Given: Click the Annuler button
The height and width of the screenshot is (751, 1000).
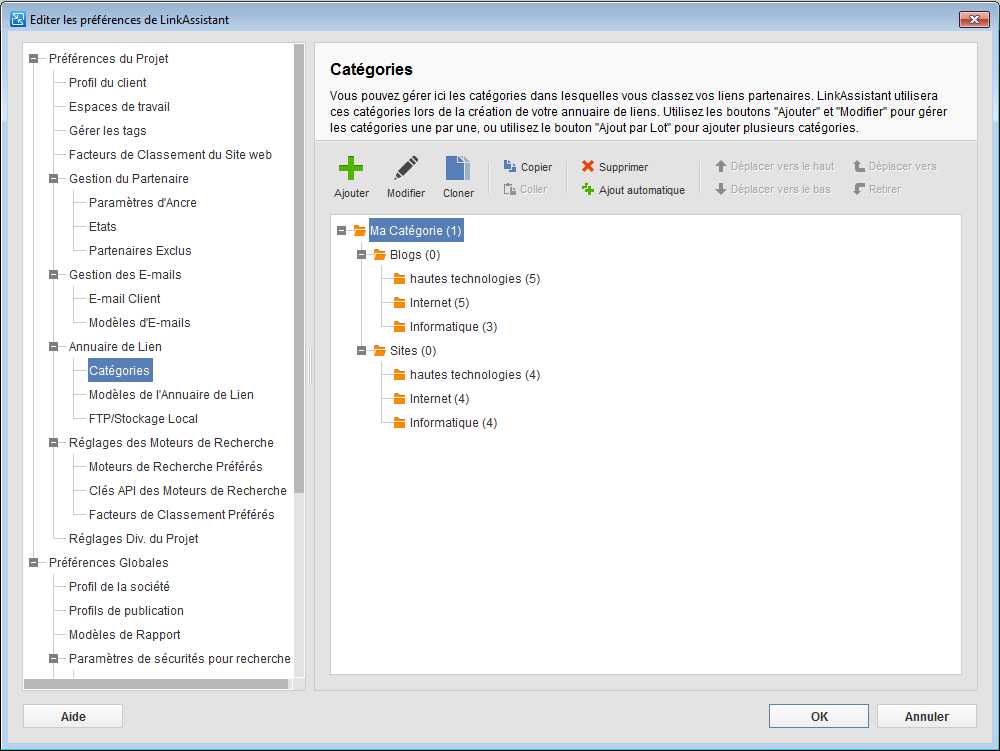Looking at the screenshot, I should coord(927,716).
